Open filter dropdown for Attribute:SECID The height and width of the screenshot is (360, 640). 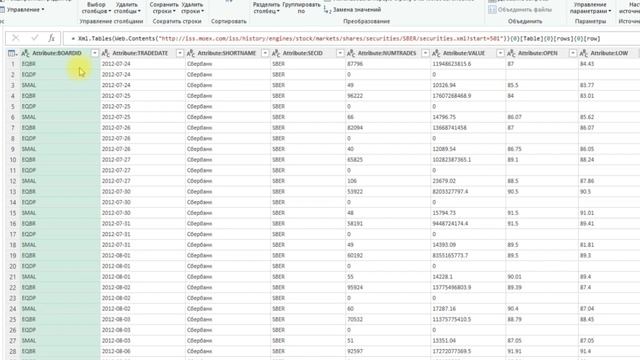(x=340, y=53)
